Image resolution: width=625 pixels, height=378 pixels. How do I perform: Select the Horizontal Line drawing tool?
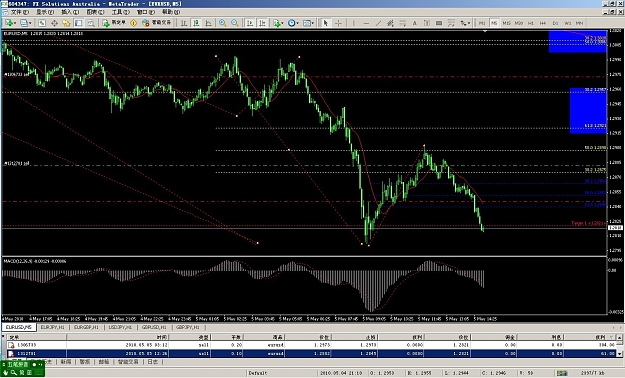tap(366, 23)
